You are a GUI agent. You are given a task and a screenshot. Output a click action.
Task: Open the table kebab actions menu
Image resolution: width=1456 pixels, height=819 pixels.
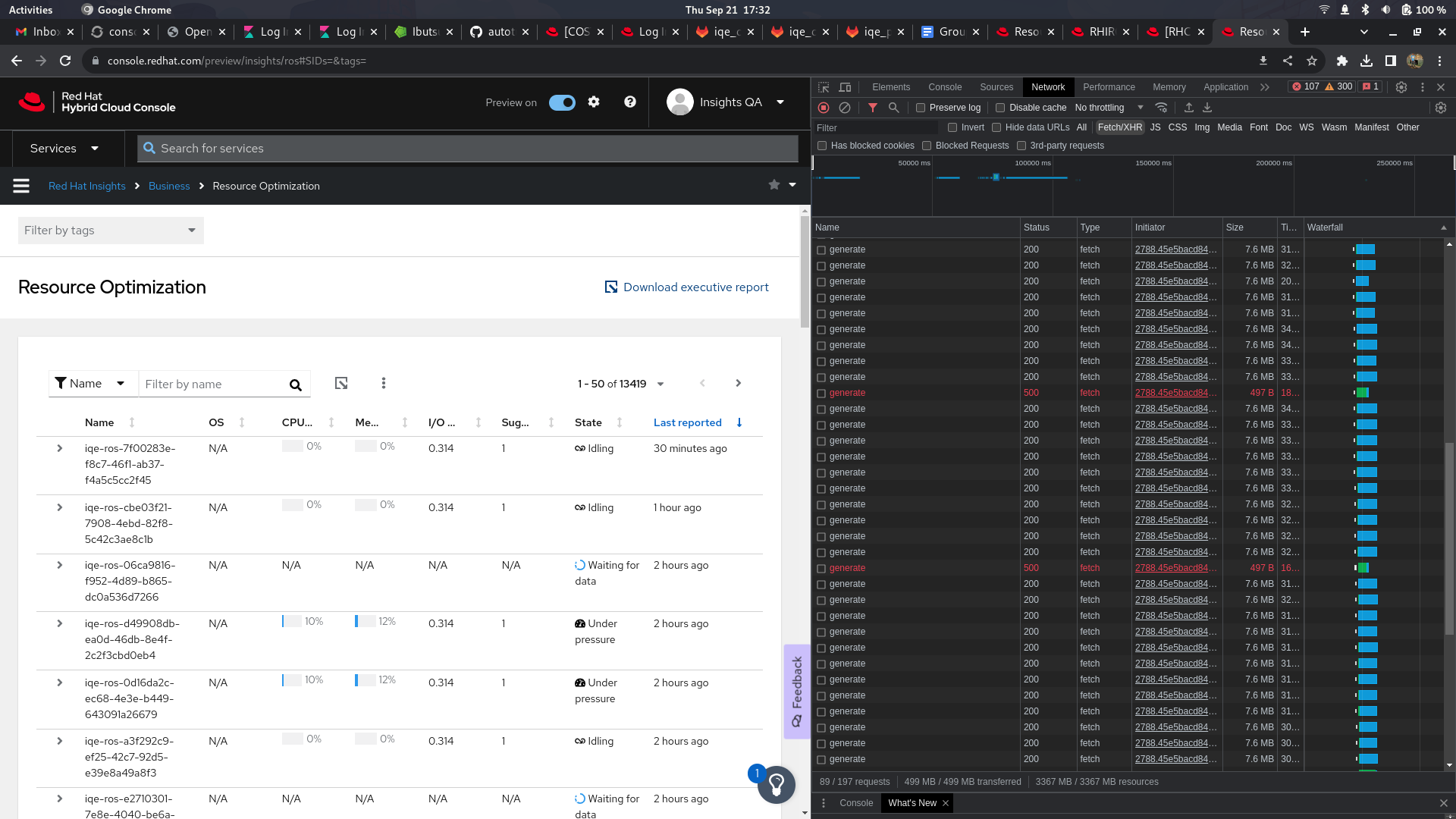(x=384, y=384)
